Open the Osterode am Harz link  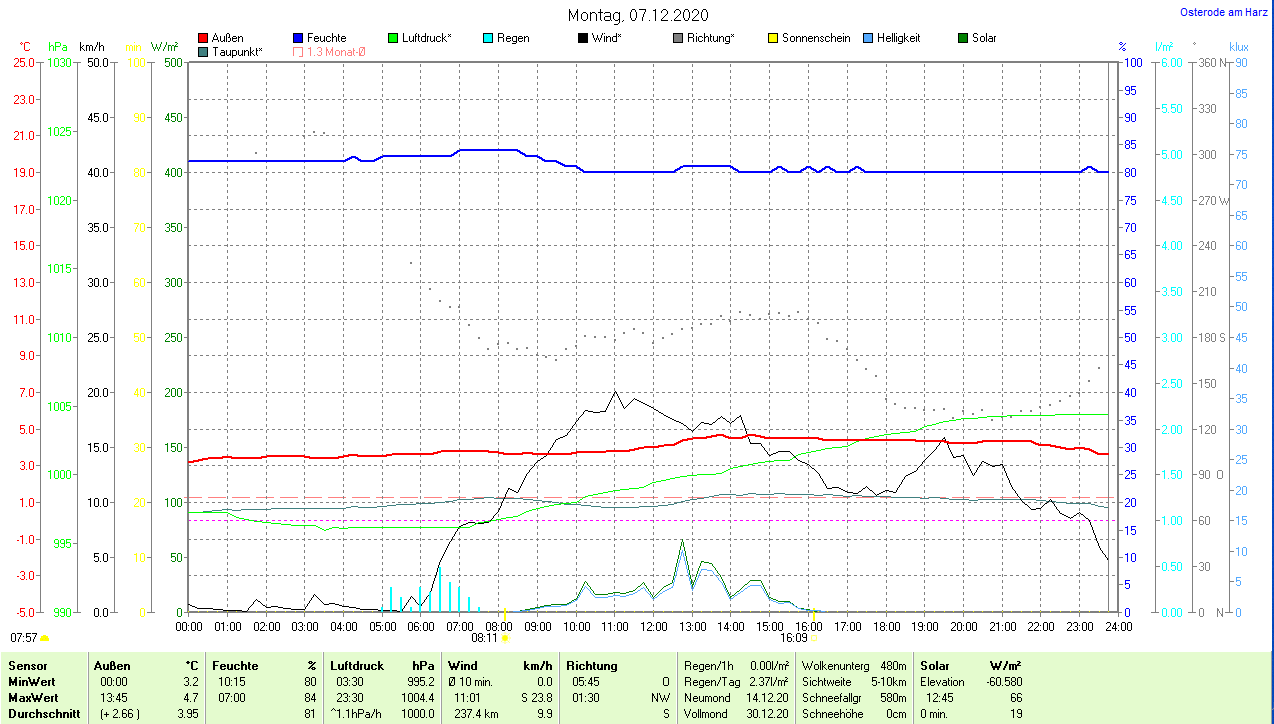coord(1225,12)
